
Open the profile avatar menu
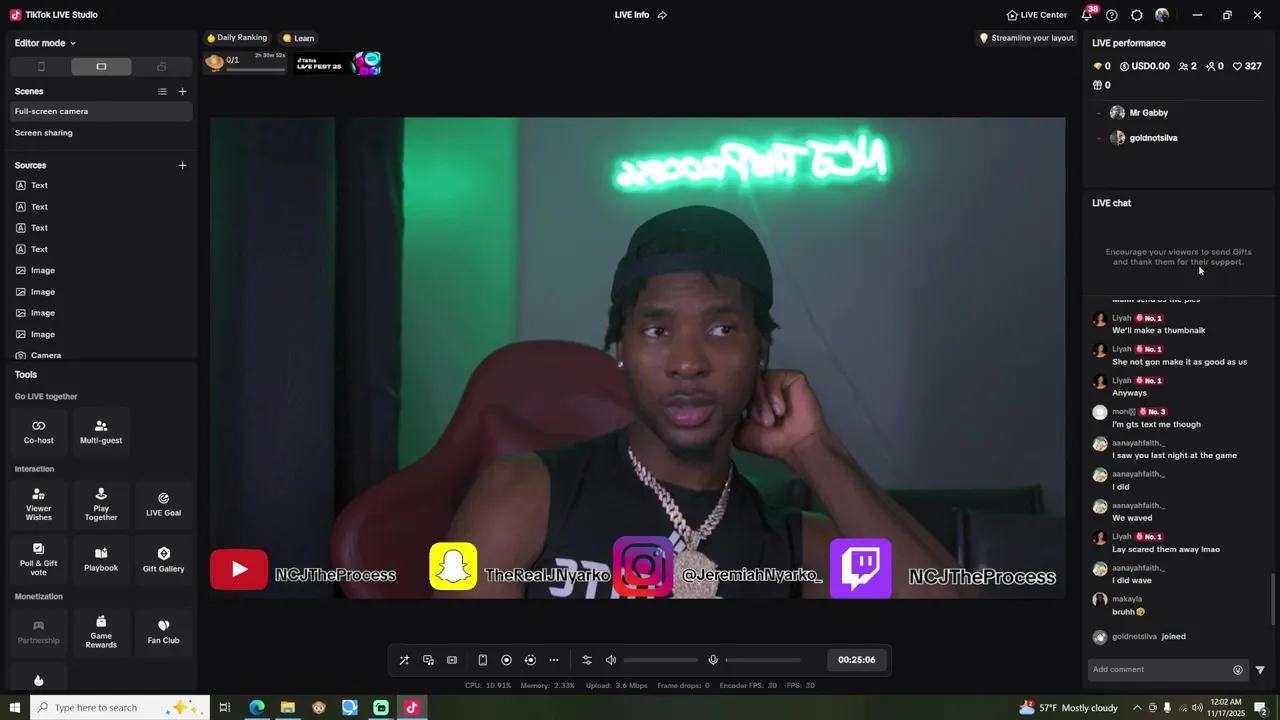(x=1162, y=15)
